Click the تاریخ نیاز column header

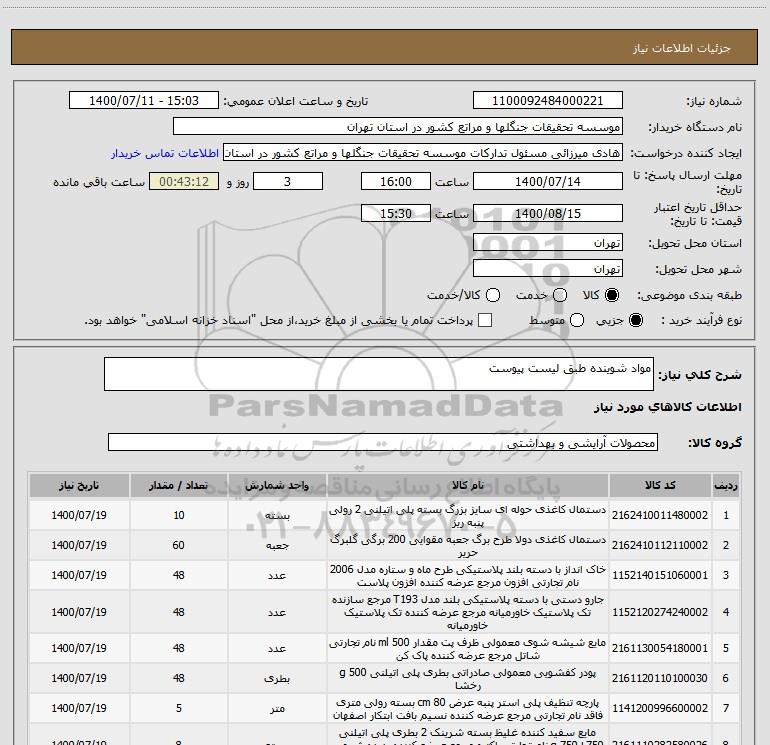pos(79,485)
